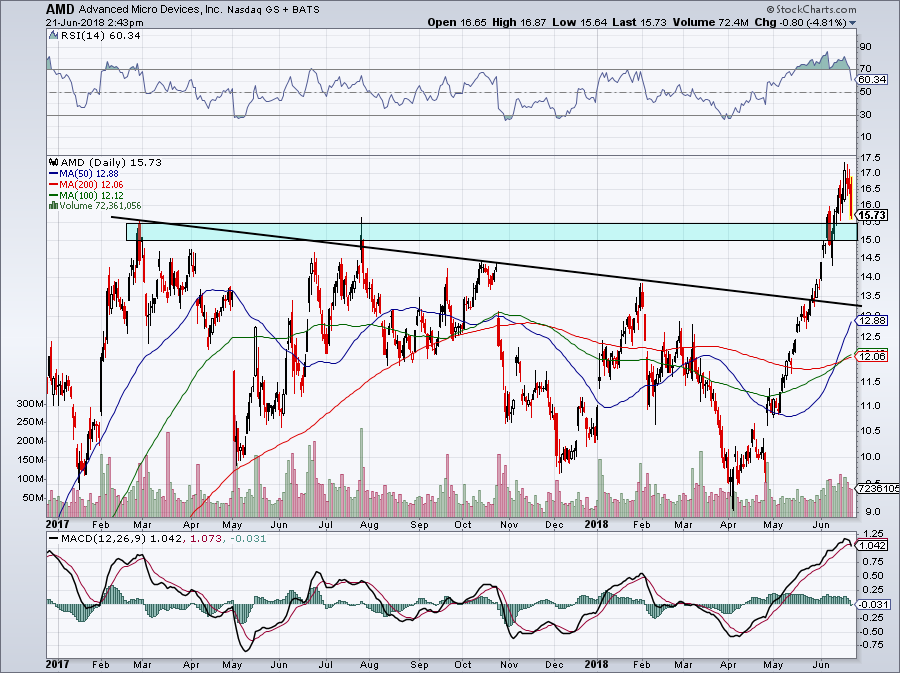This screenshot has width=900, height=673.
Task: Click the RSI indicator icon before RSI(14)
Action: [x=53, y=35]
